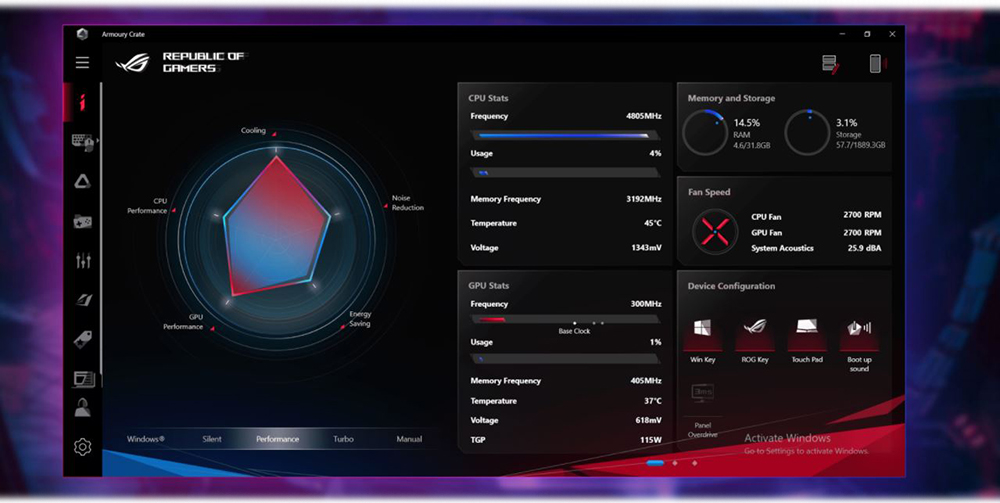Go to the second dashboard page dot
This screenshot has width=1000, height=503.
click(675, 463)
